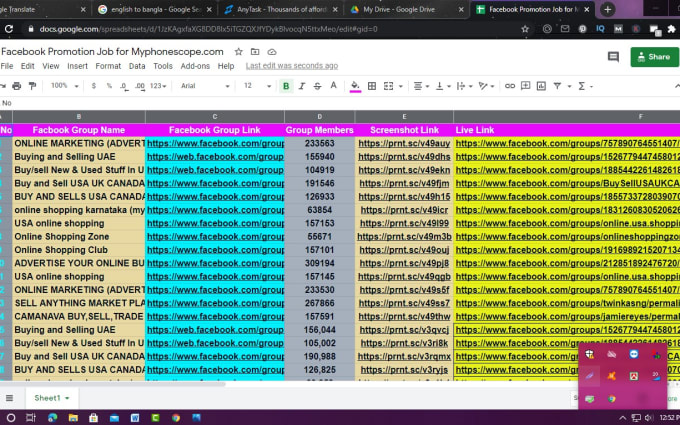Click the create filter icon

(x=557, y=86)
